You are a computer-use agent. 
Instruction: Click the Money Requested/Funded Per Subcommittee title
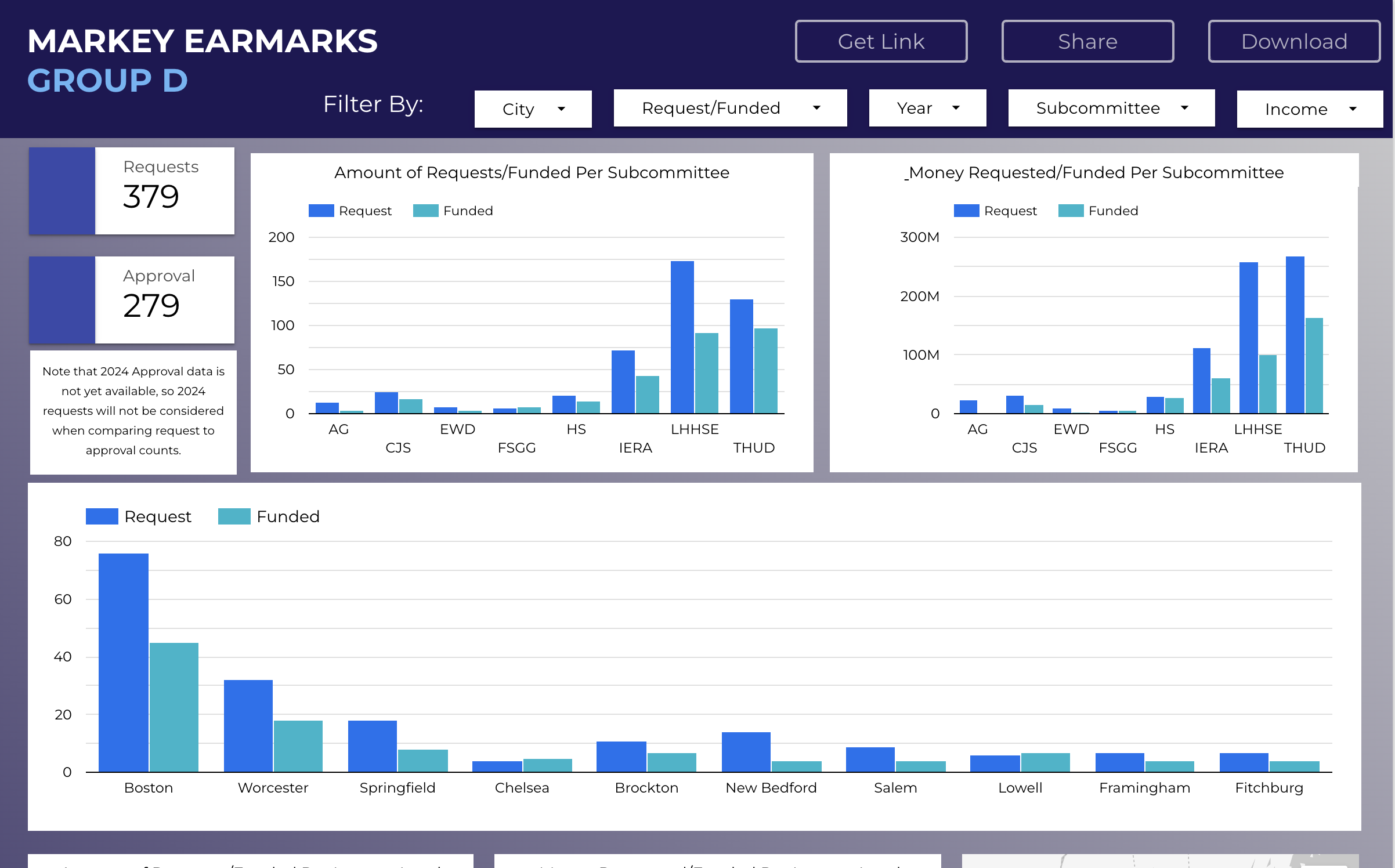point(1096,172)
